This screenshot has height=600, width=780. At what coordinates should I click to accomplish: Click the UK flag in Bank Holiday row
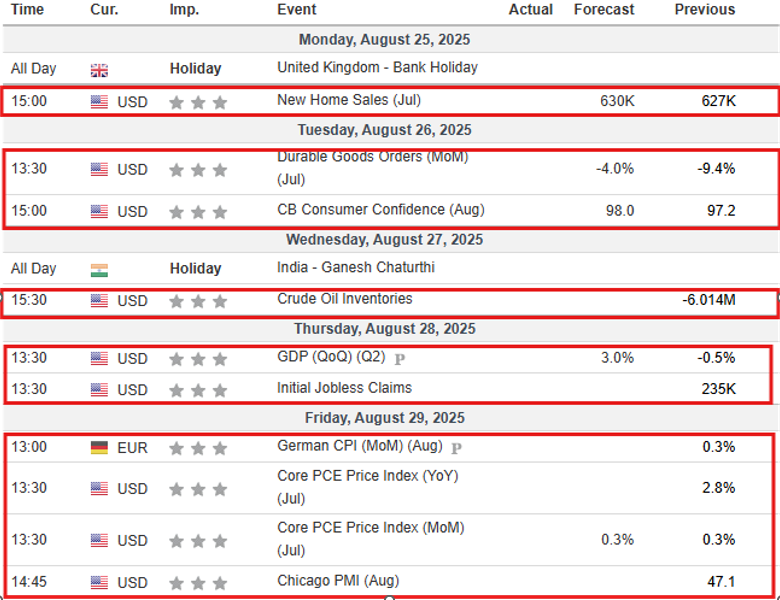99,70
